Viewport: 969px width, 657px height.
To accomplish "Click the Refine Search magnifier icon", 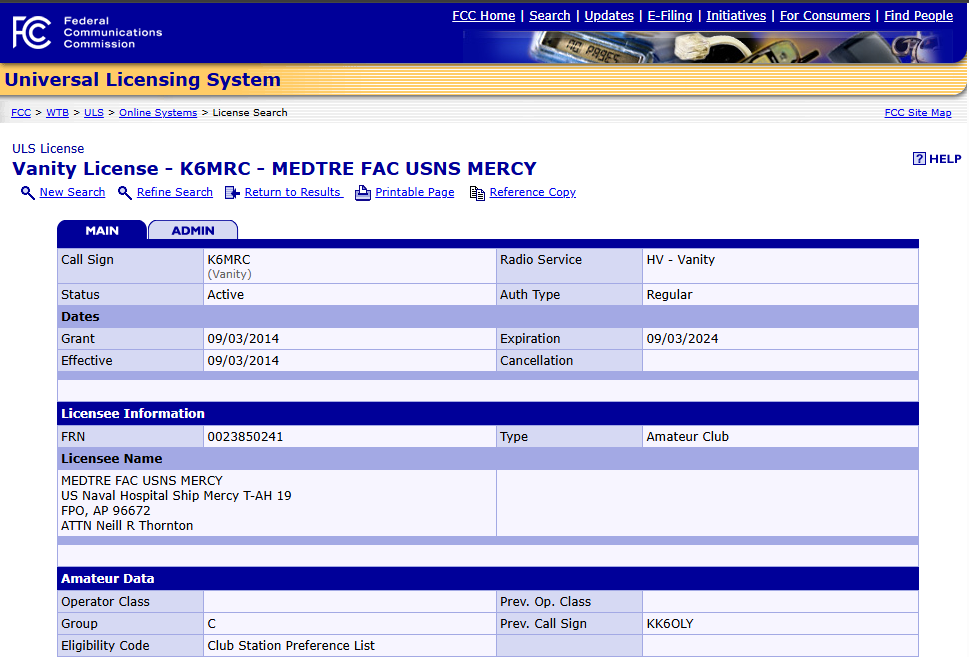I will (x=124, y=192).
